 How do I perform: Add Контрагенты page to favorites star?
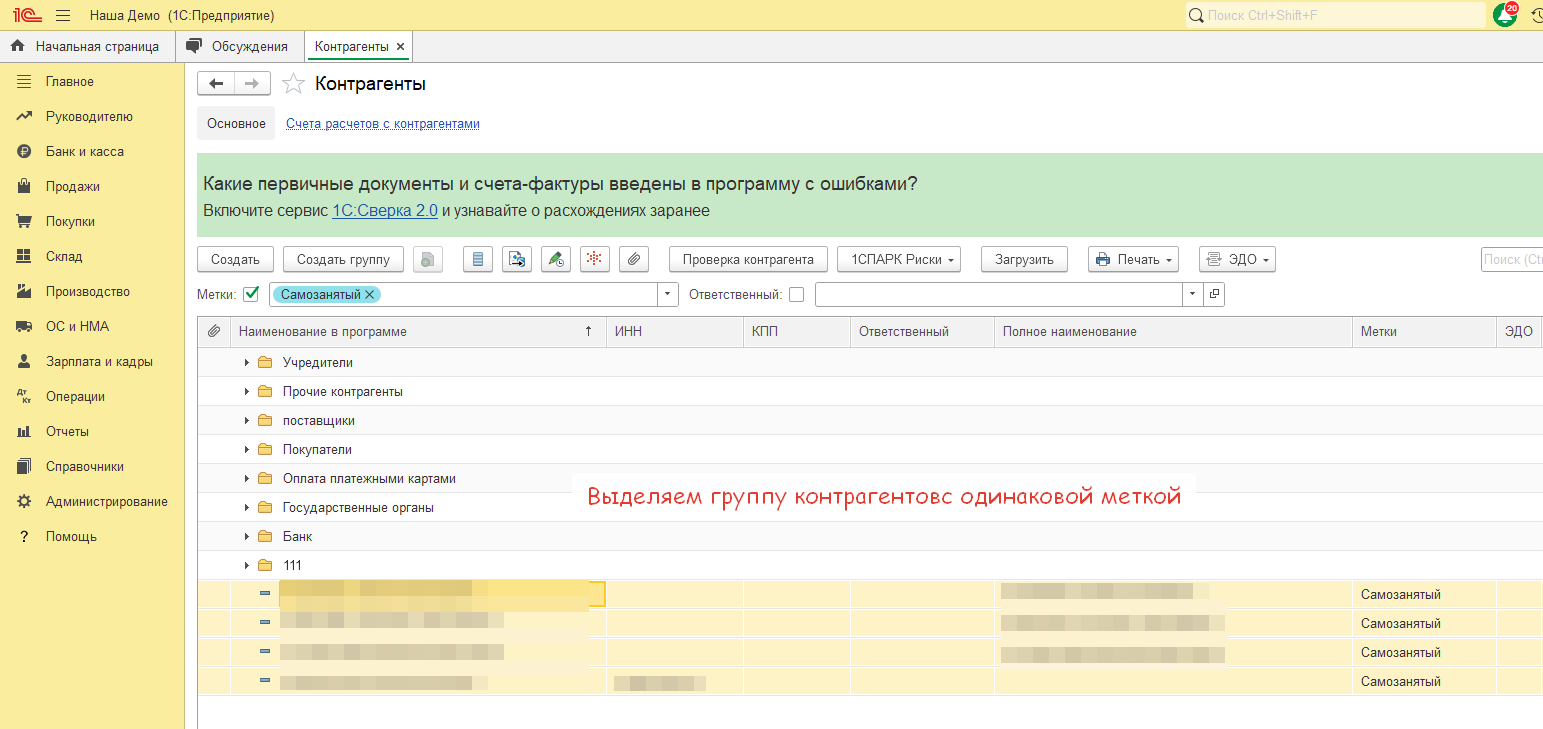(x=293, y=84)
